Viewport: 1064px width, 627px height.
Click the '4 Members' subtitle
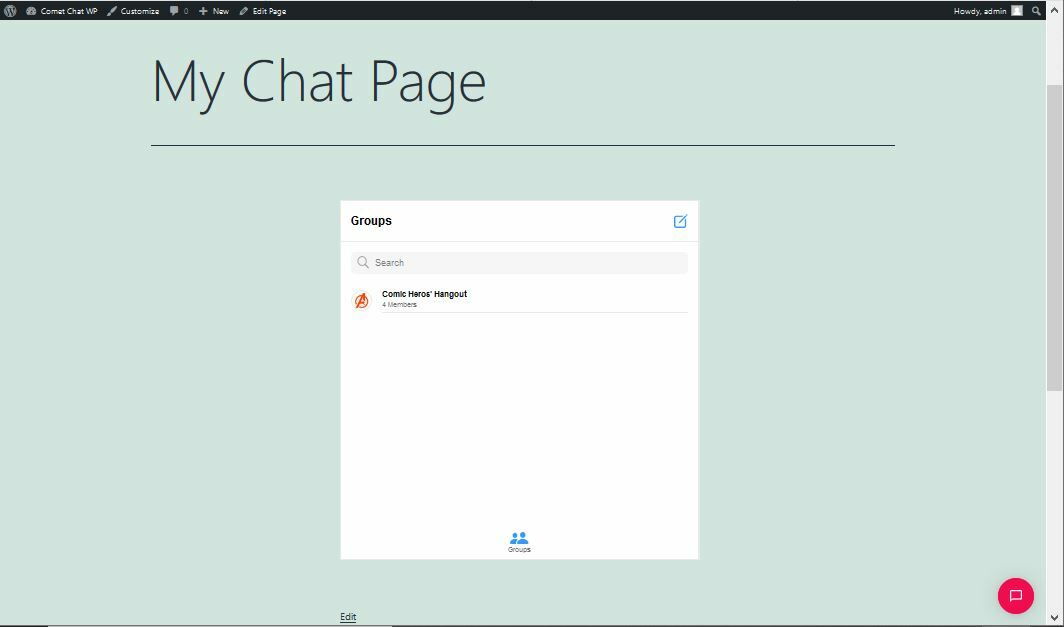click(399, 305)
